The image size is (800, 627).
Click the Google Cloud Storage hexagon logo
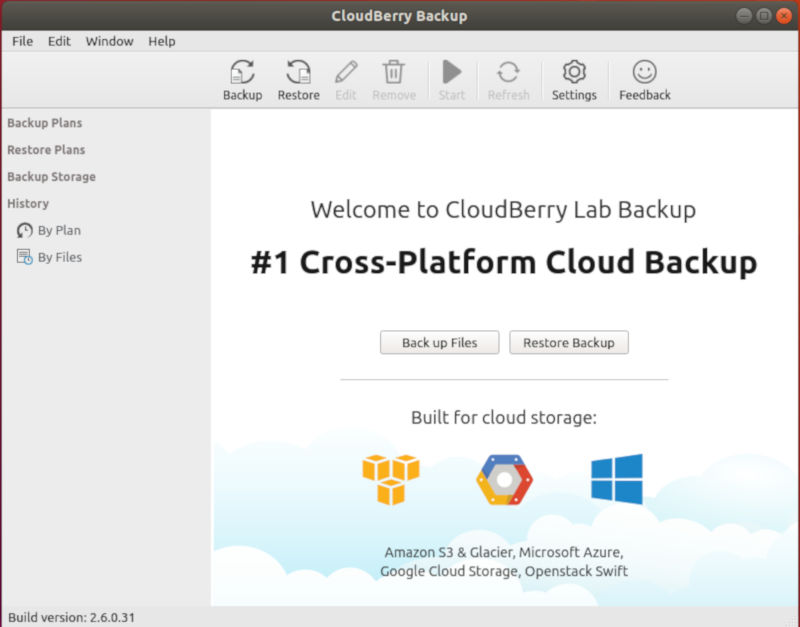pos(504,480)
